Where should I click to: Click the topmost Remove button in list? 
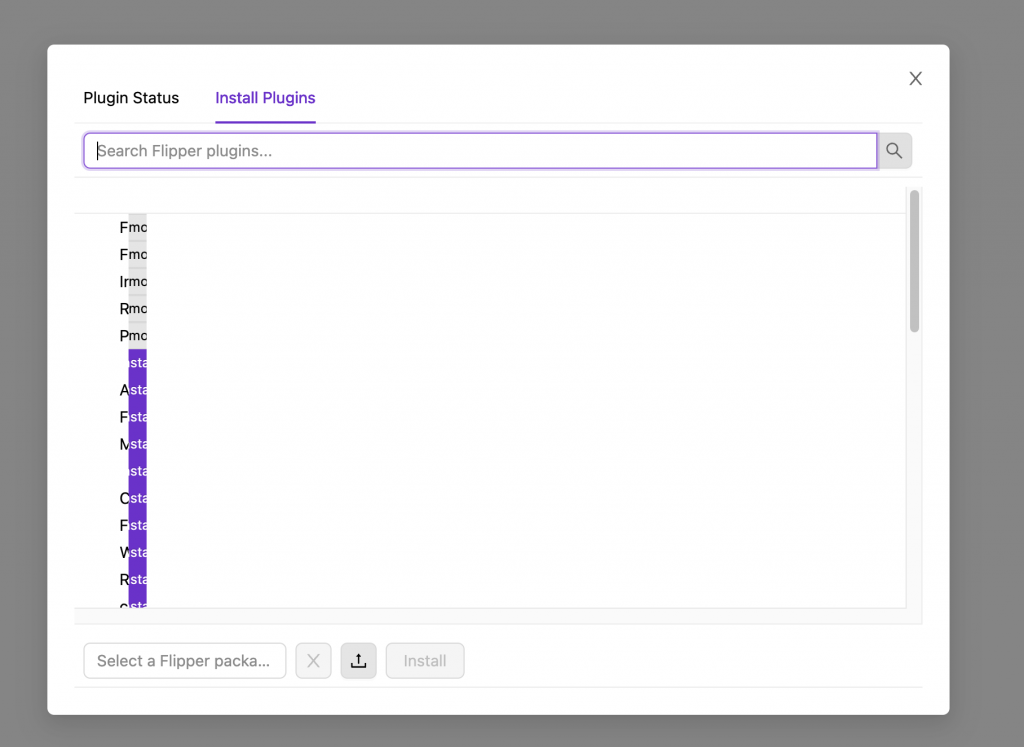(x=138, y=227)
